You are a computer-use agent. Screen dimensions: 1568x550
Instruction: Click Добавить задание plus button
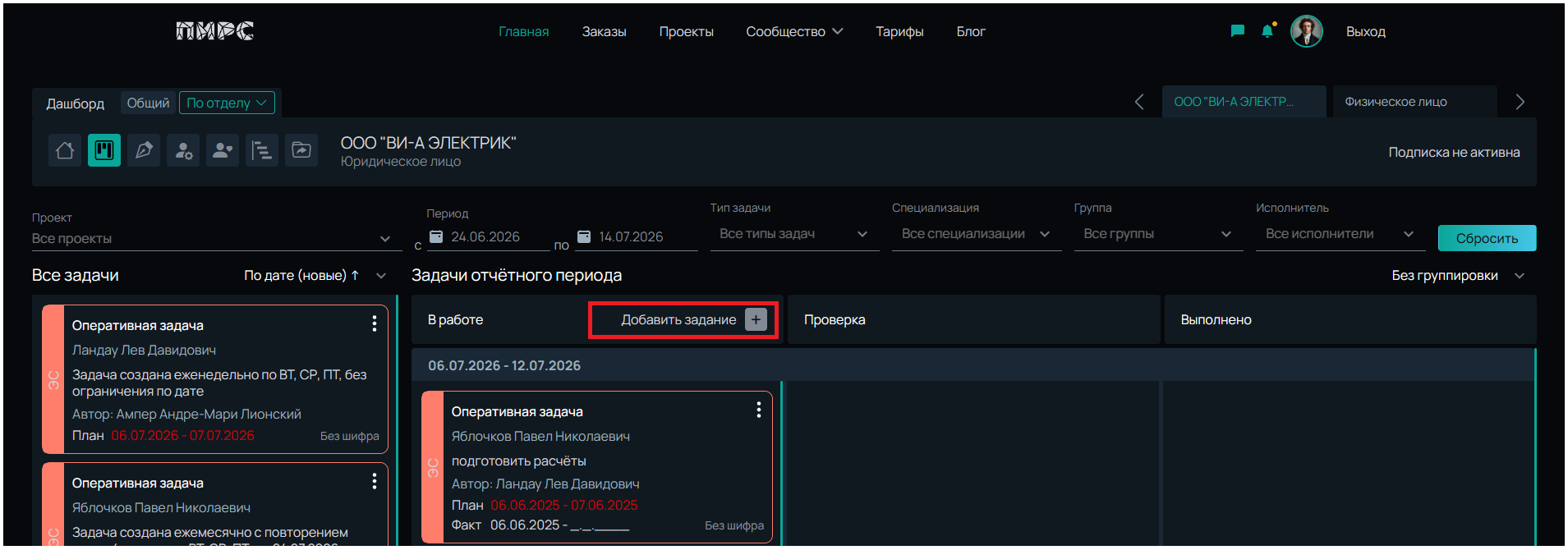[756, 319]
